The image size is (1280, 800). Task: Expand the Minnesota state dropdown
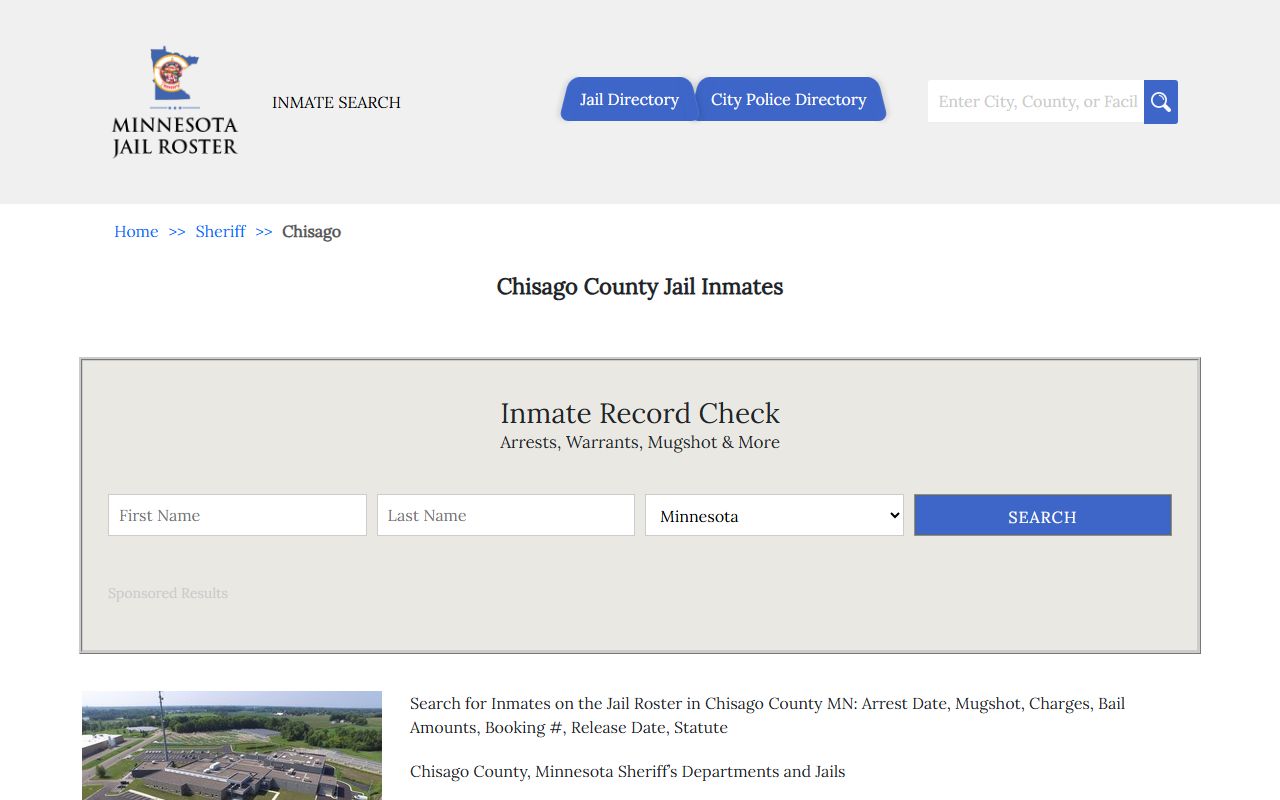774,515
